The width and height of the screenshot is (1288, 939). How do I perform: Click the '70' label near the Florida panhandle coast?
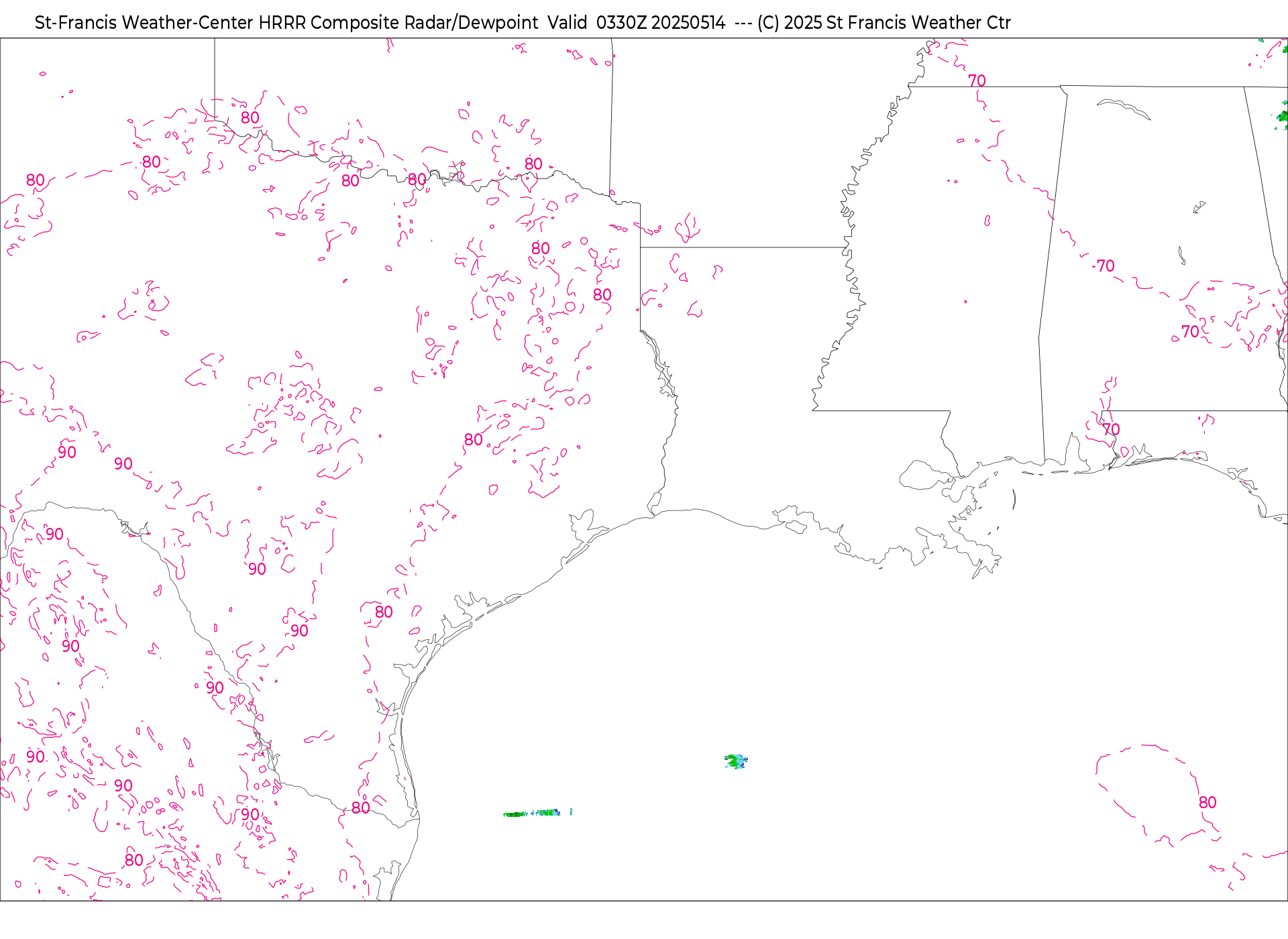pos(1111,429)
